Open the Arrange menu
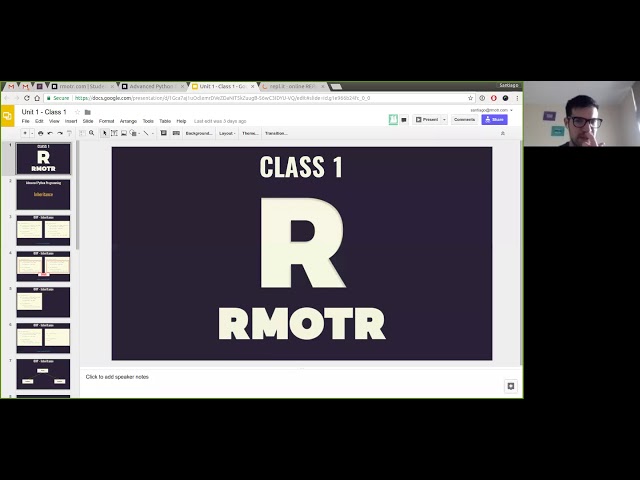The image size is (640, 480). 128,121
